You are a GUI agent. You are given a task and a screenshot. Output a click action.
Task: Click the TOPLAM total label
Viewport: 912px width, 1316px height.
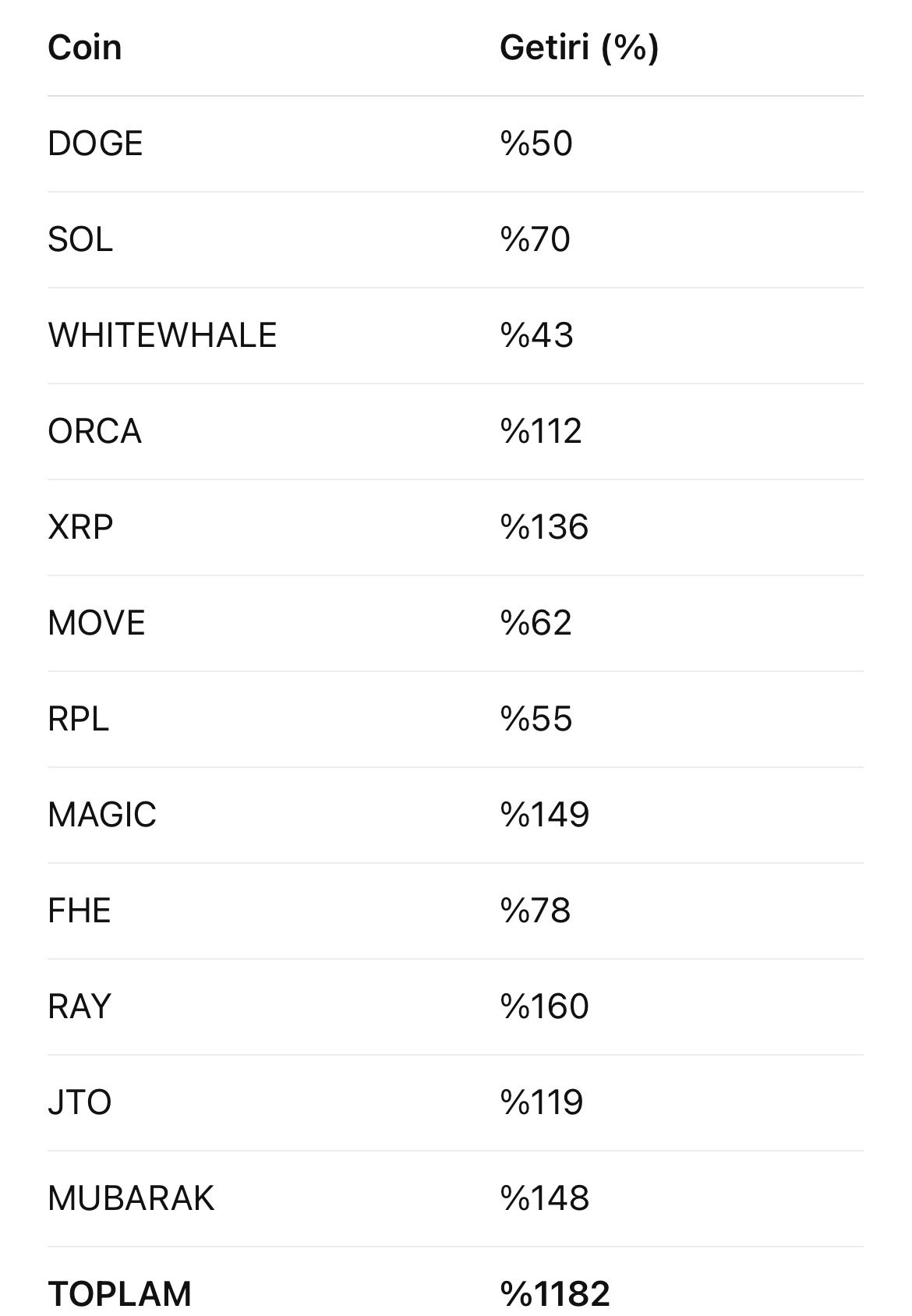[119, 1294]
